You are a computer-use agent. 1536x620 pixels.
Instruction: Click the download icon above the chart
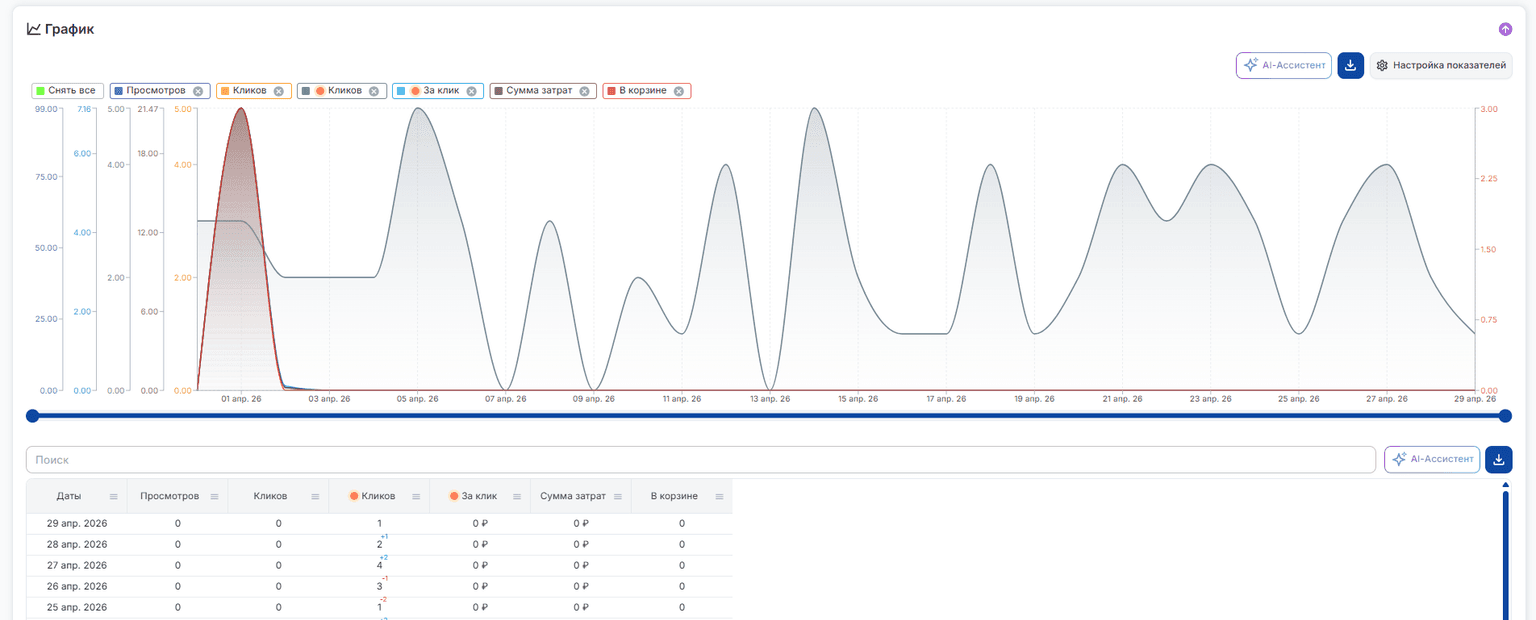point(1350,66)
